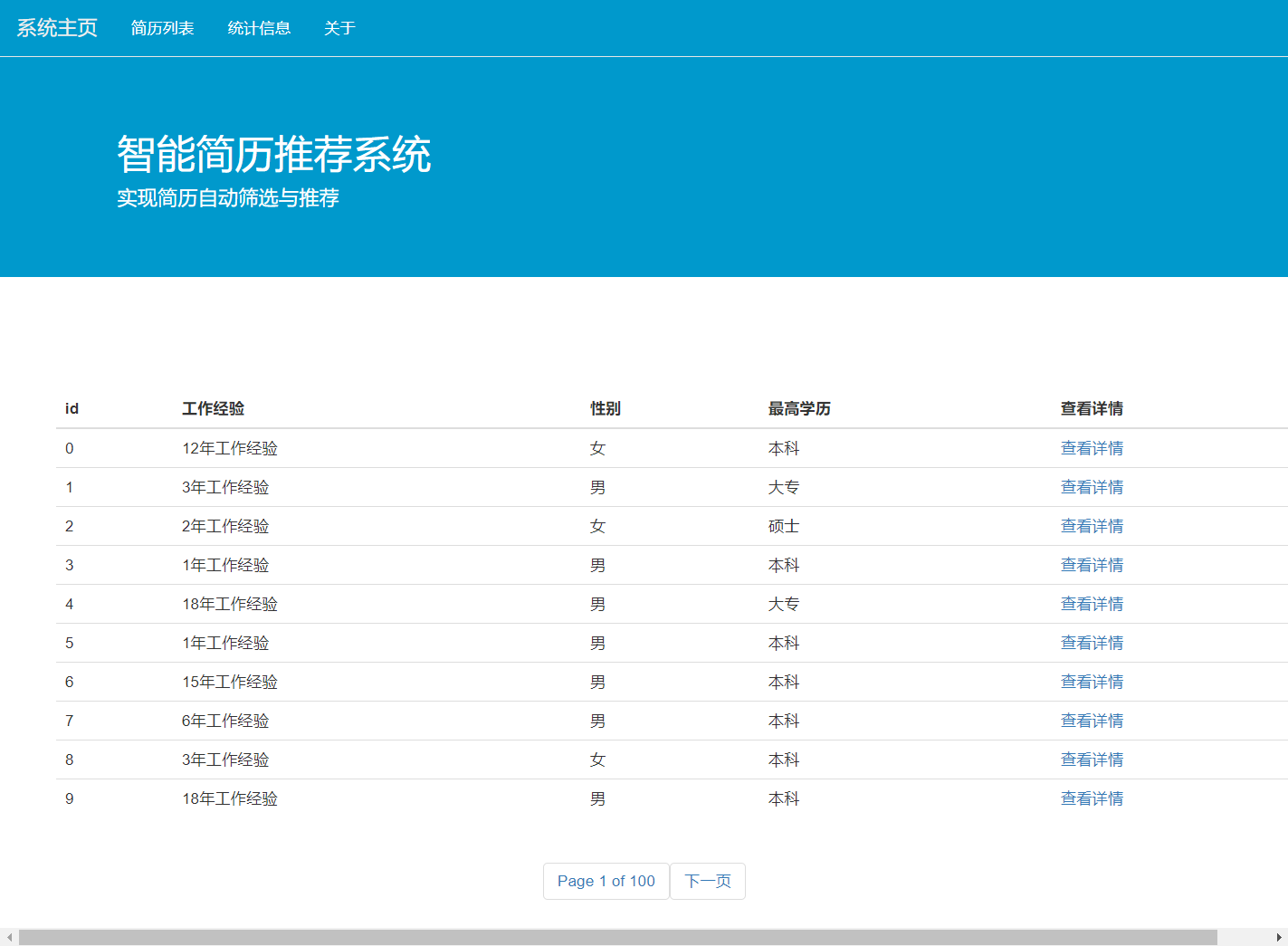Open the 统计信息 menu item

[259, 28]
